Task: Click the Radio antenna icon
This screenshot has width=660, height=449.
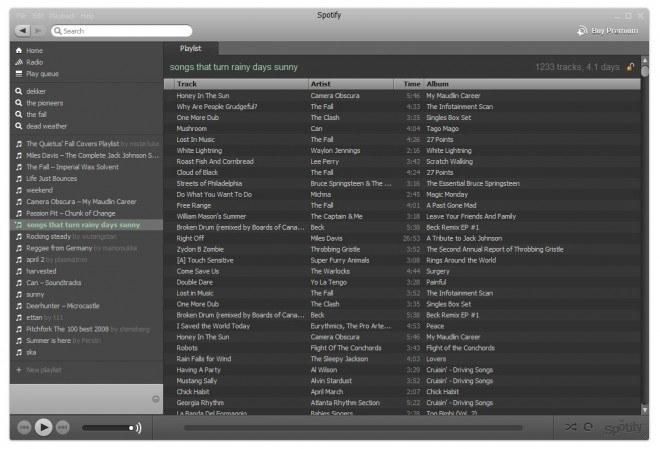Action: pos(19,62)
